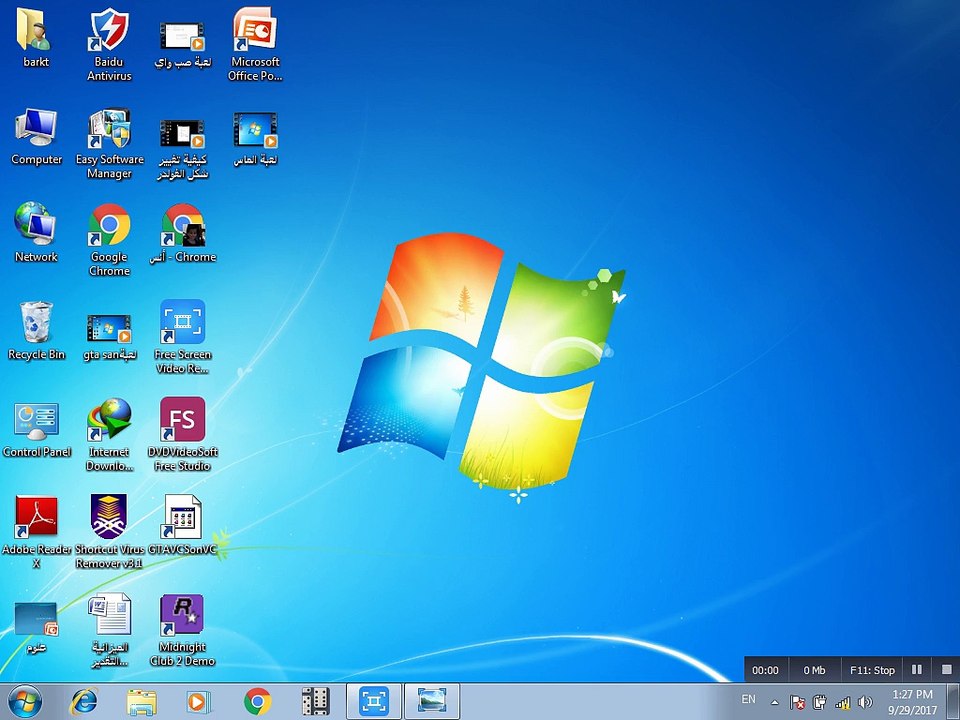The image size is (960, 720).
Task: Click the Windows Start button
Action: pyautogui.click(x=25, y=702)
